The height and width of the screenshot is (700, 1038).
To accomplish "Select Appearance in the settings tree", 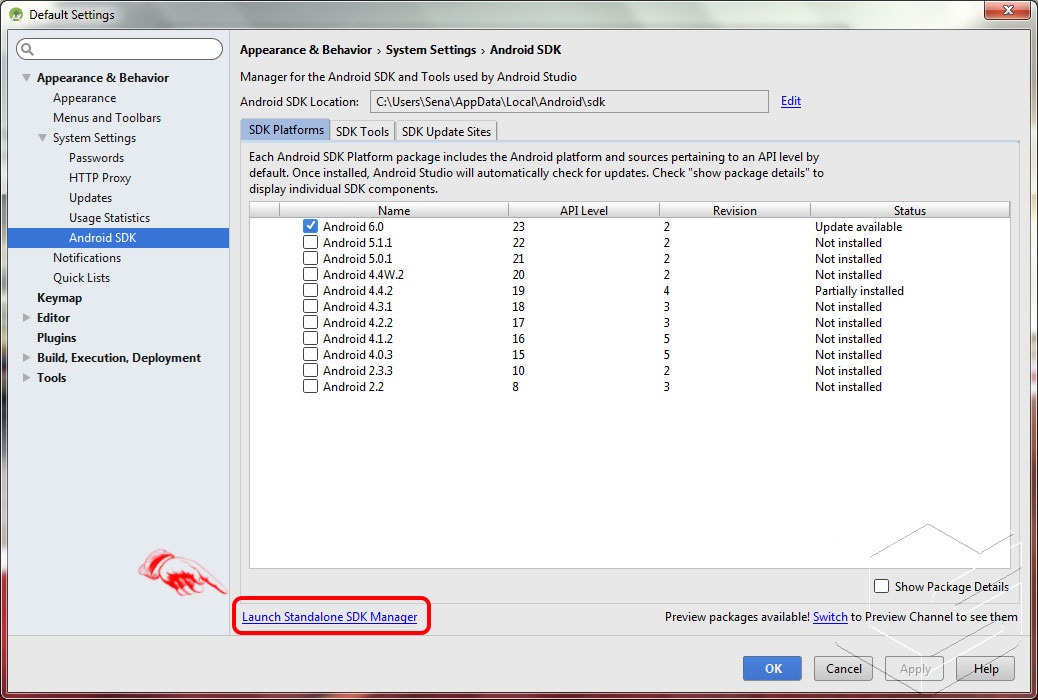I will pos(84,98).
